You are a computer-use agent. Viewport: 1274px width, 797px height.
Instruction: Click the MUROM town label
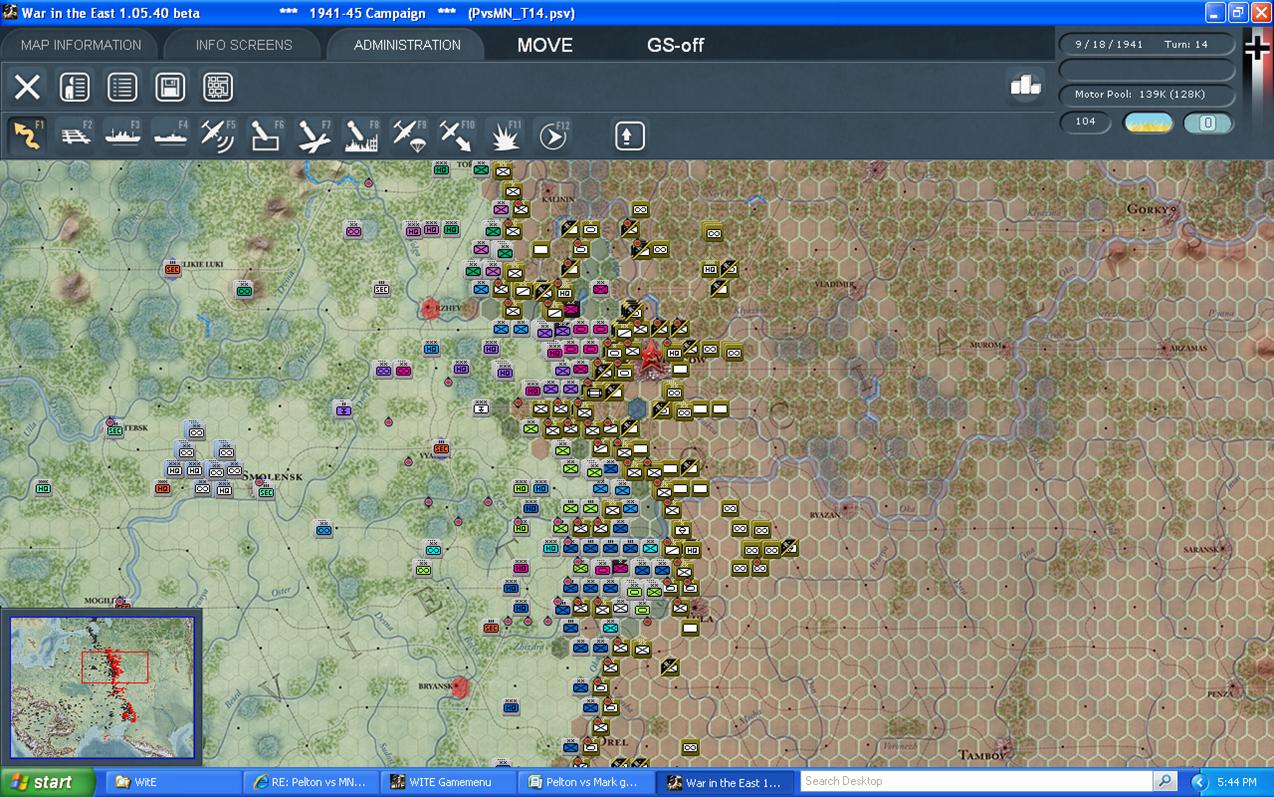click(x=985, y=345)
